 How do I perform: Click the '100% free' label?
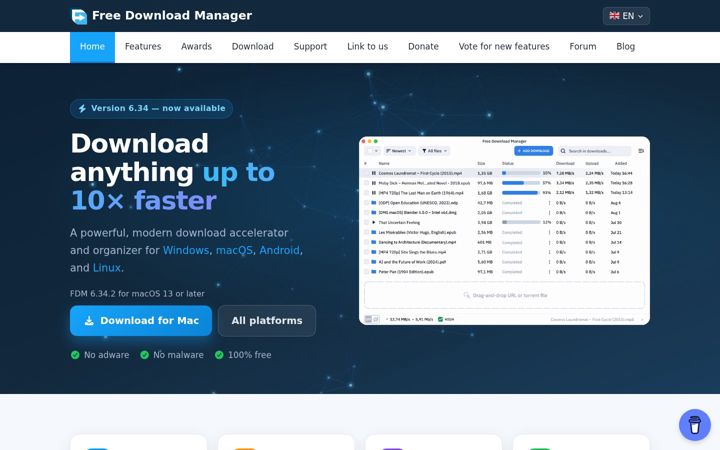pos(249,355)
